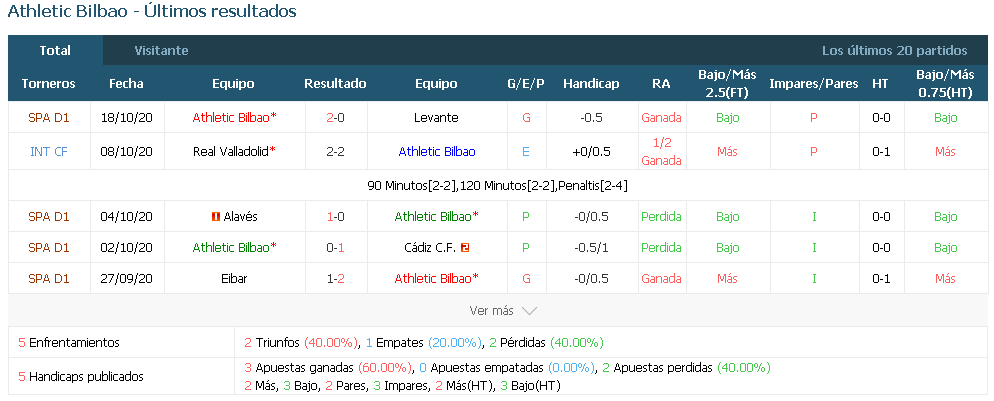Viewport: 994px width, 401px height.
Task: Click the 2-2 result for Real Valladolid
Action: [x=335, y=152]
